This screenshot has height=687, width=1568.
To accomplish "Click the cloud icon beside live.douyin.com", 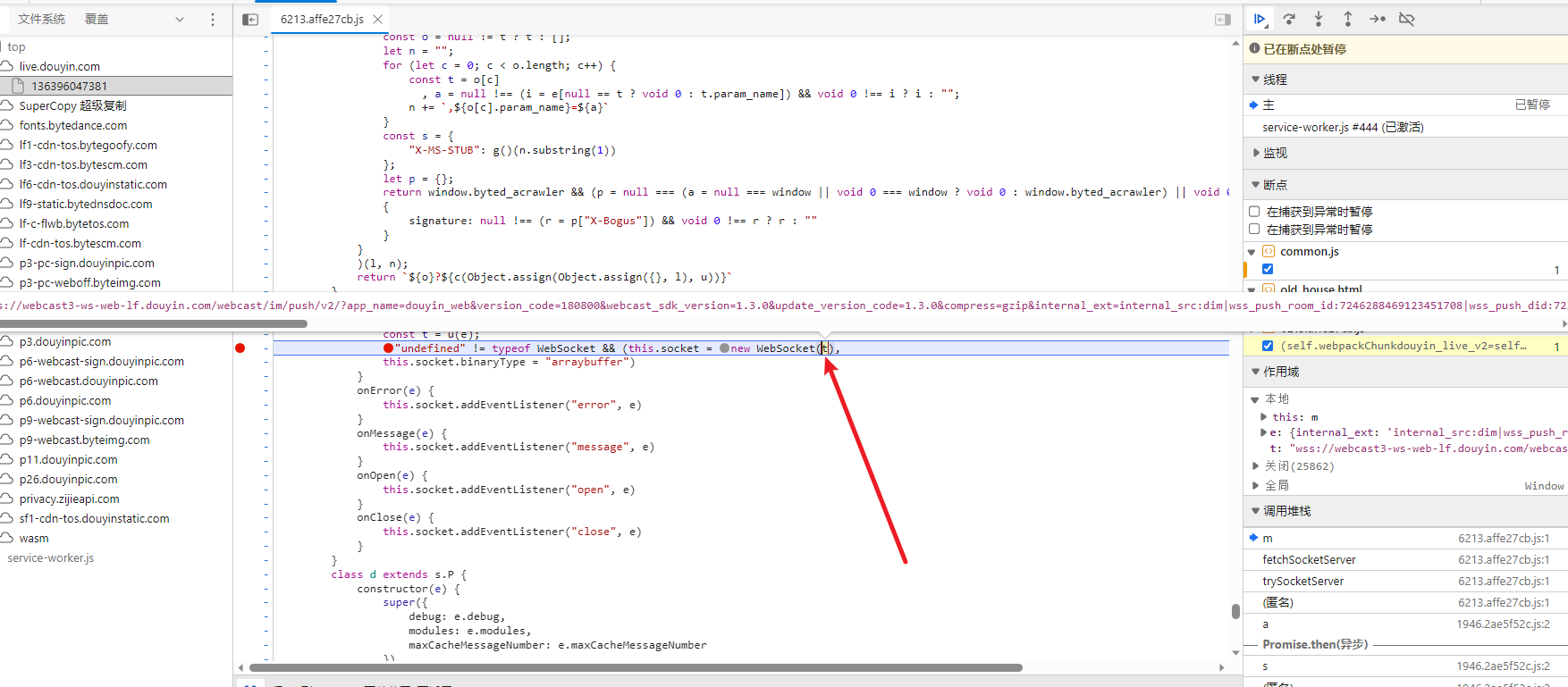I will [7, 66].
